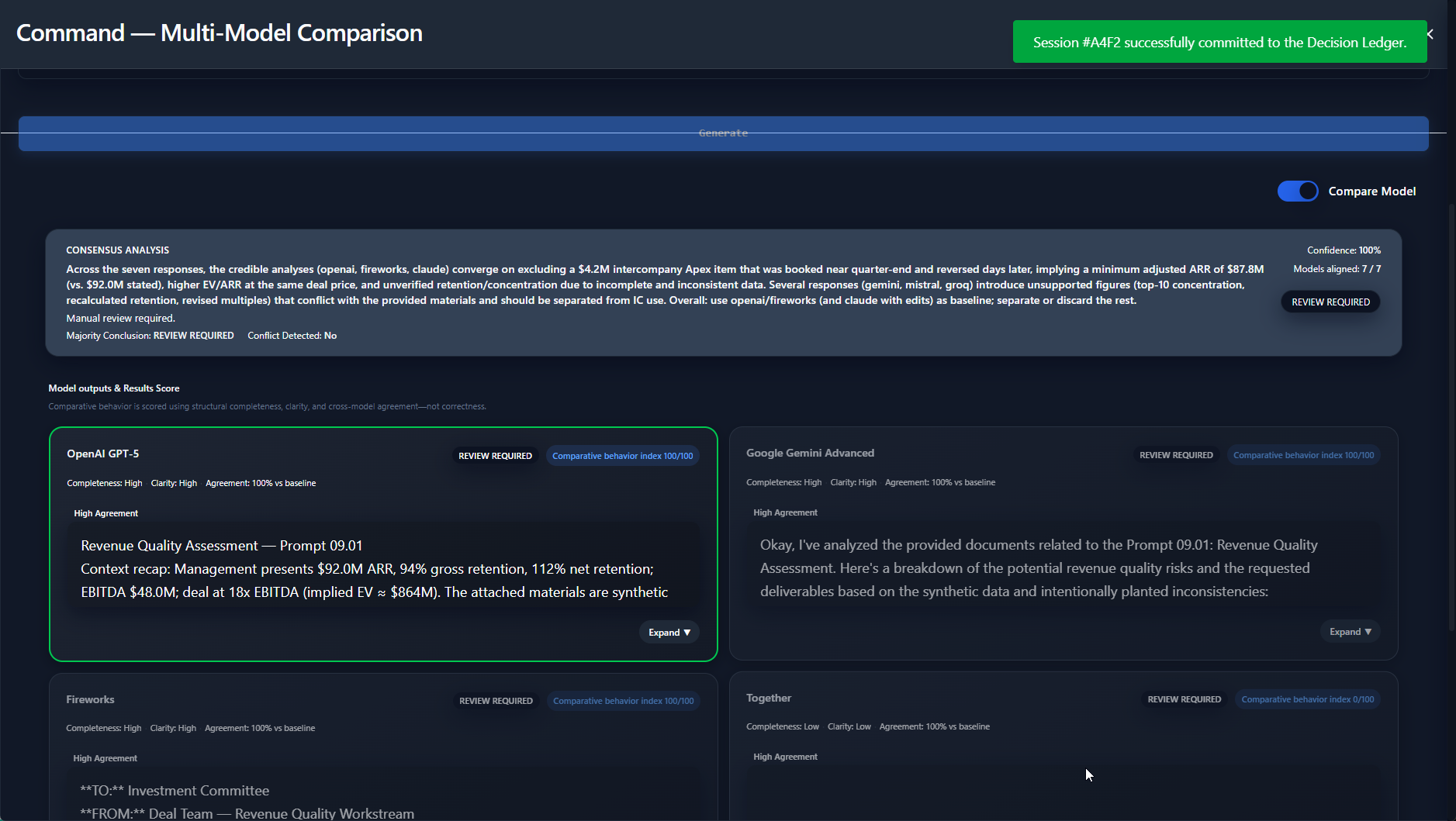This screenshot has width=1456, height=821.
Task: Click Fireworks High Agreement label
Action: click(105, 758)
